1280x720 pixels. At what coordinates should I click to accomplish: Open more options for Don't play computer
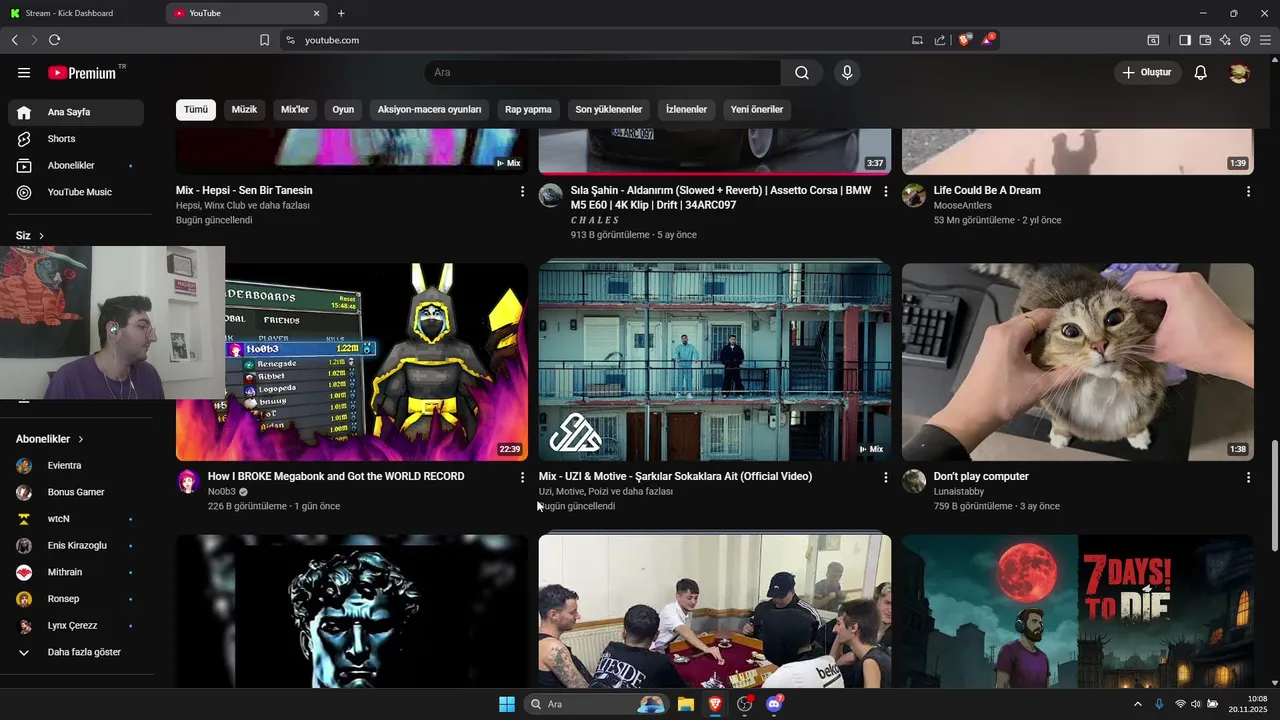pos(1248,478)
